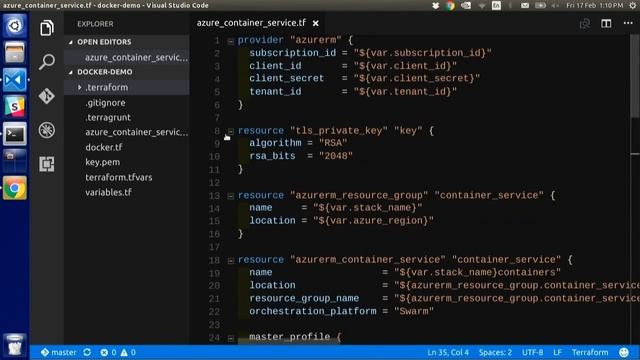Click the "2048" rsa_bits value
Screen dimensions: 640x360
coord(336,156)
